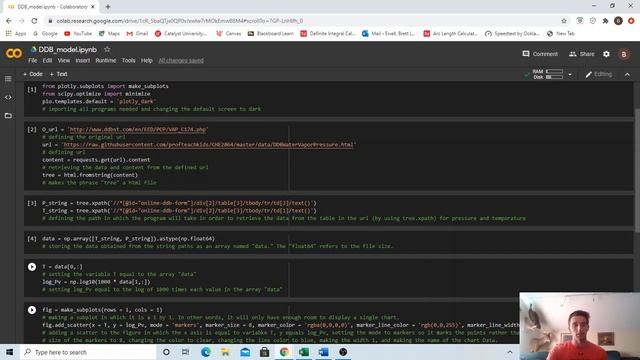The width and height of the screenshot is (640, 360).
Task: Open the Insert menu
Action: (x=82, y=60)
